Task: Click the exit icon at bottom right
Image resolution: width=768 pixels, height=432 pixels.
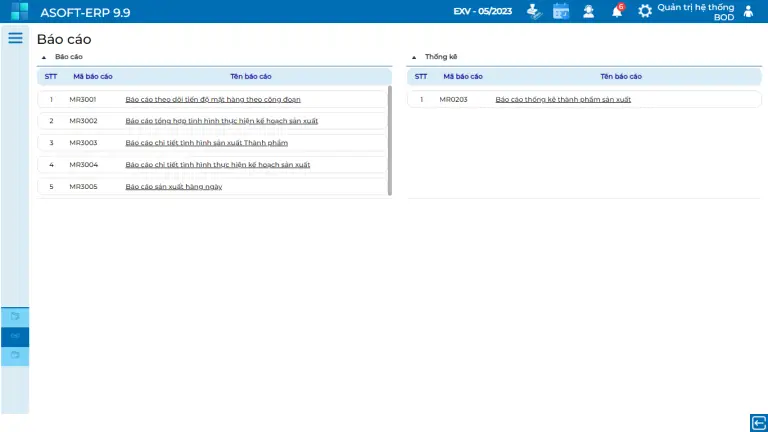Action: tap(758, 422)
